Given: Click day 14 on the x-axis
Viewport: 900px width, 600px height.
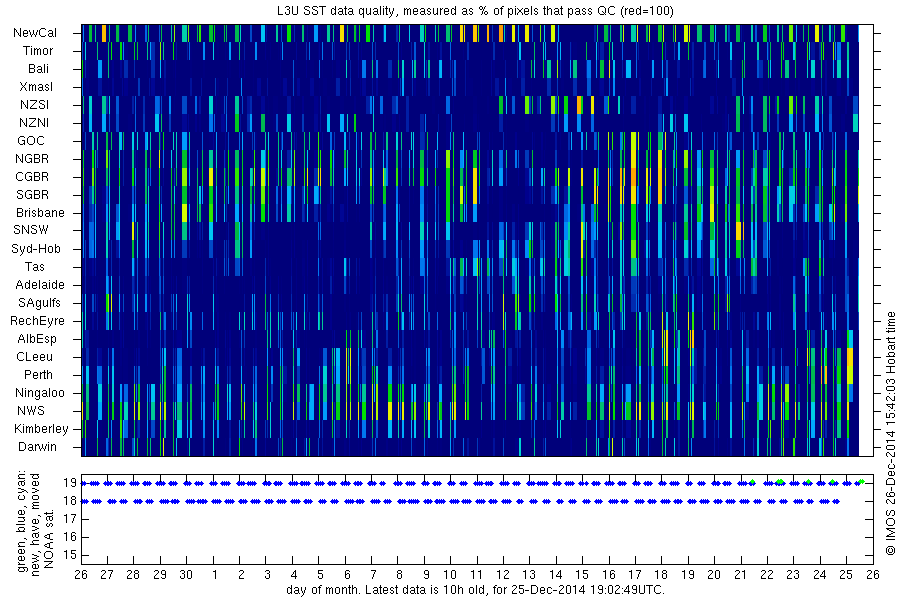Looking at the screenshot, I should (556, 575).
